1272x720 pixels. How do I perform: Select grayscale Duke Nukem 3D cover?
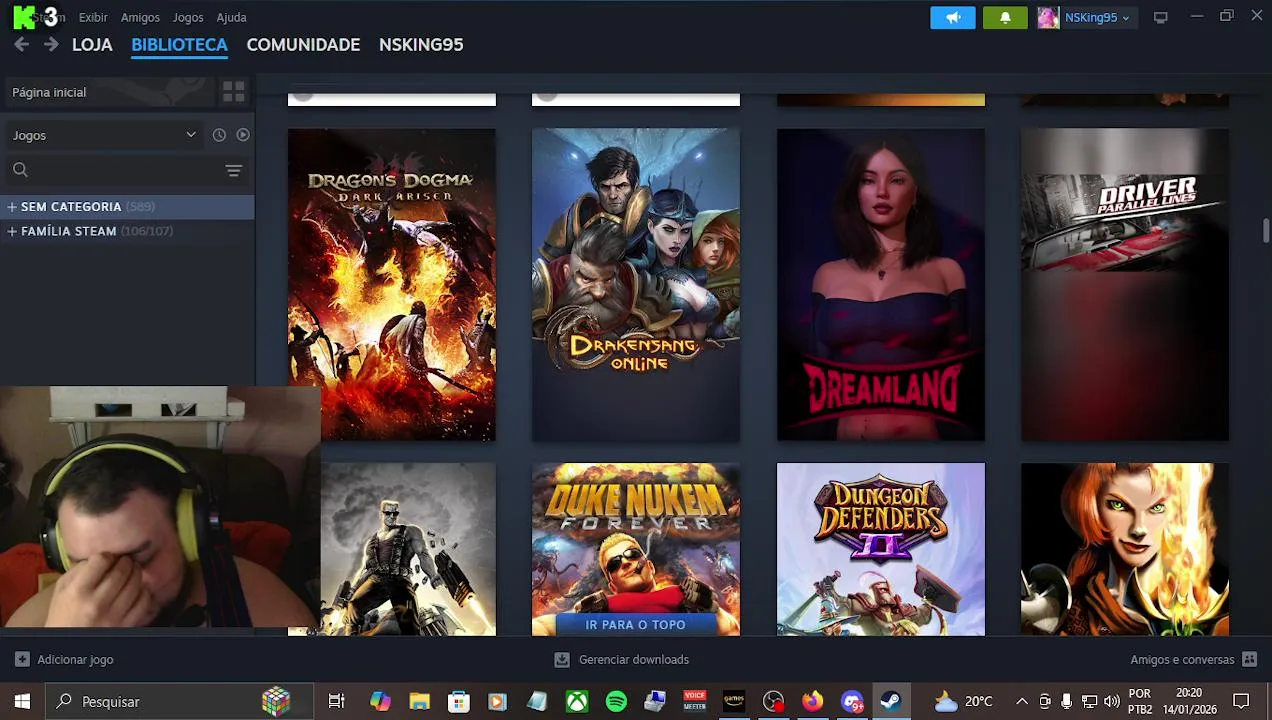click(x=408, y=549)
